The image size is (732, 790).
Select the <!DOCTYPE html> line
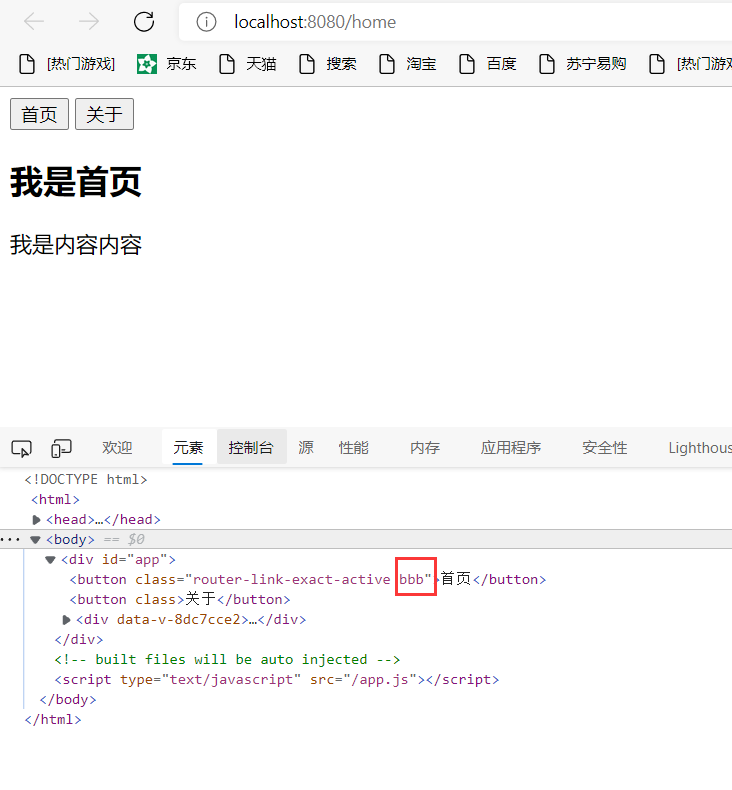pos(86,479)
